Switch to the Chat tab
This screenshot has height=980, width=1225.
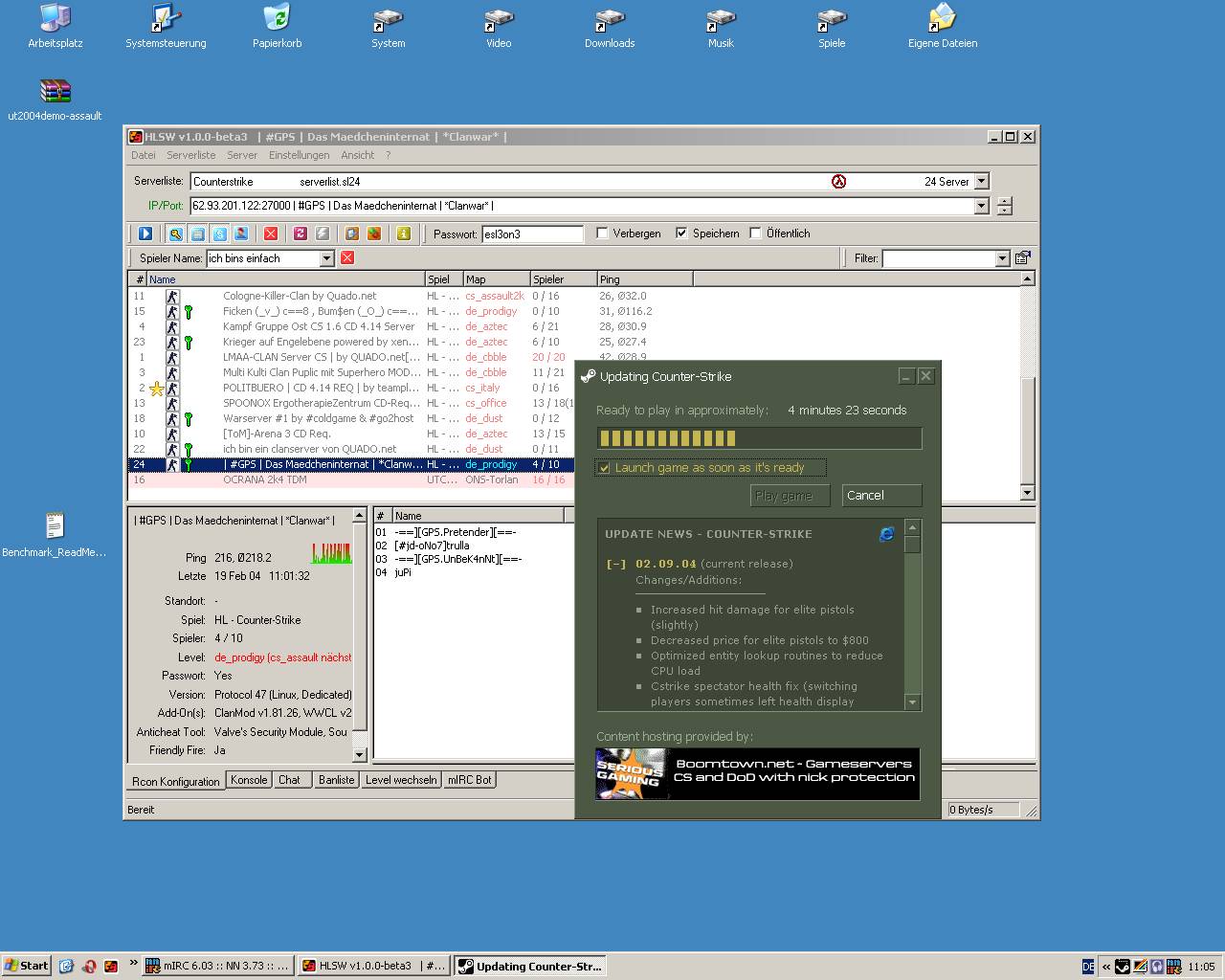point(289,780)
